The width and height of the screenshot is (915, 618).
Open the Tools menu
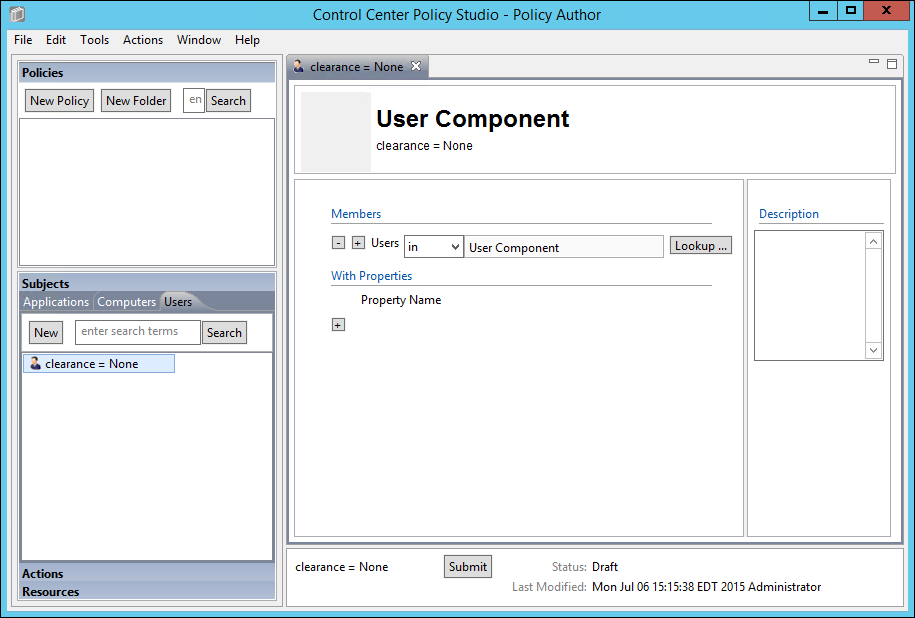point(95,40)
